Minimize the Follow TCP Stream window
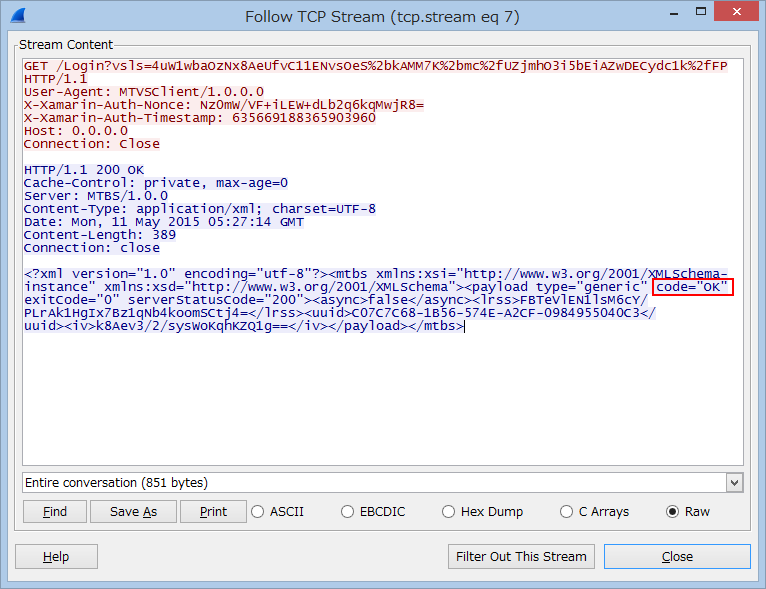The width and height of the screenshot is (766, 589). (x=674, y=12)
